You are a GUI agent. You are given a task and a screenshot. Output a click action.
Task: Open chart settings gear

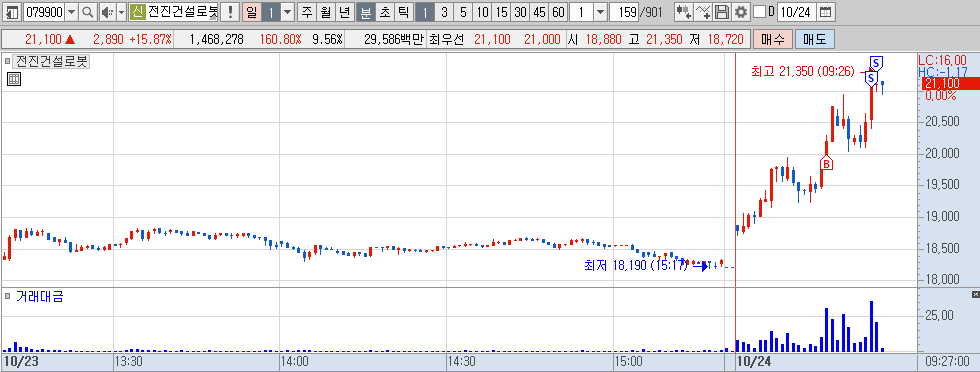click(741, 12)
